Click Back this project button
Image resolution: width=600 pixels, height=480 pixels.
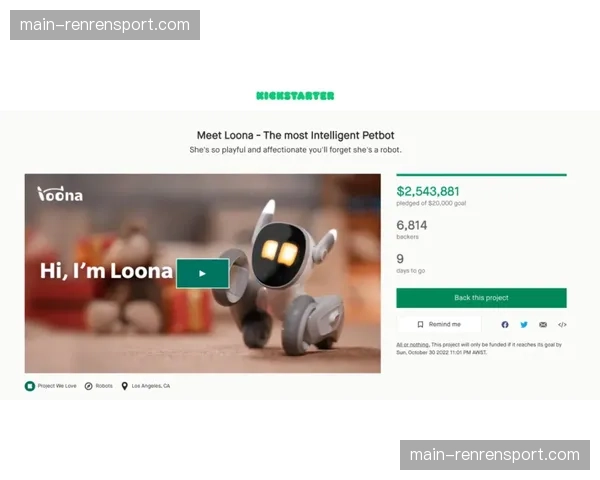pyautogui.click(x=481, y=298)
